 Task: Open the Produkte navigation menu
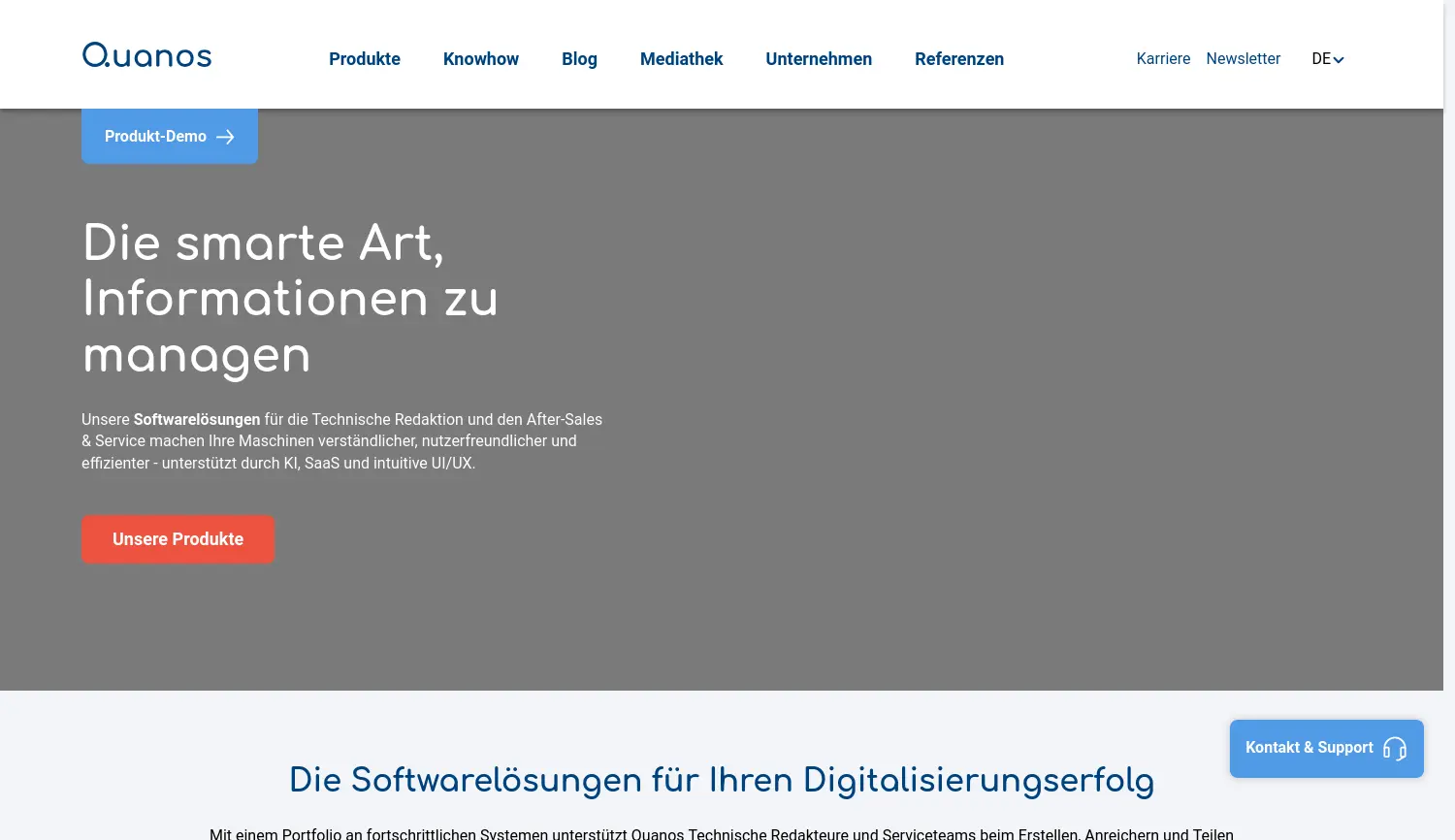[x=365, y=59]
